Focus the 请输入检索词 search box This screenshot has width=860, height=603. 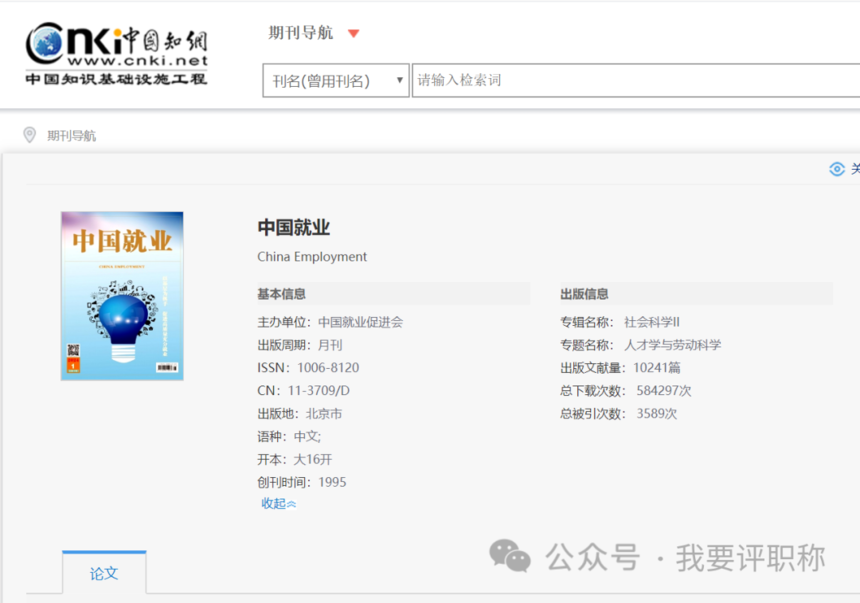pyautogui.click(x=636, y=81)
